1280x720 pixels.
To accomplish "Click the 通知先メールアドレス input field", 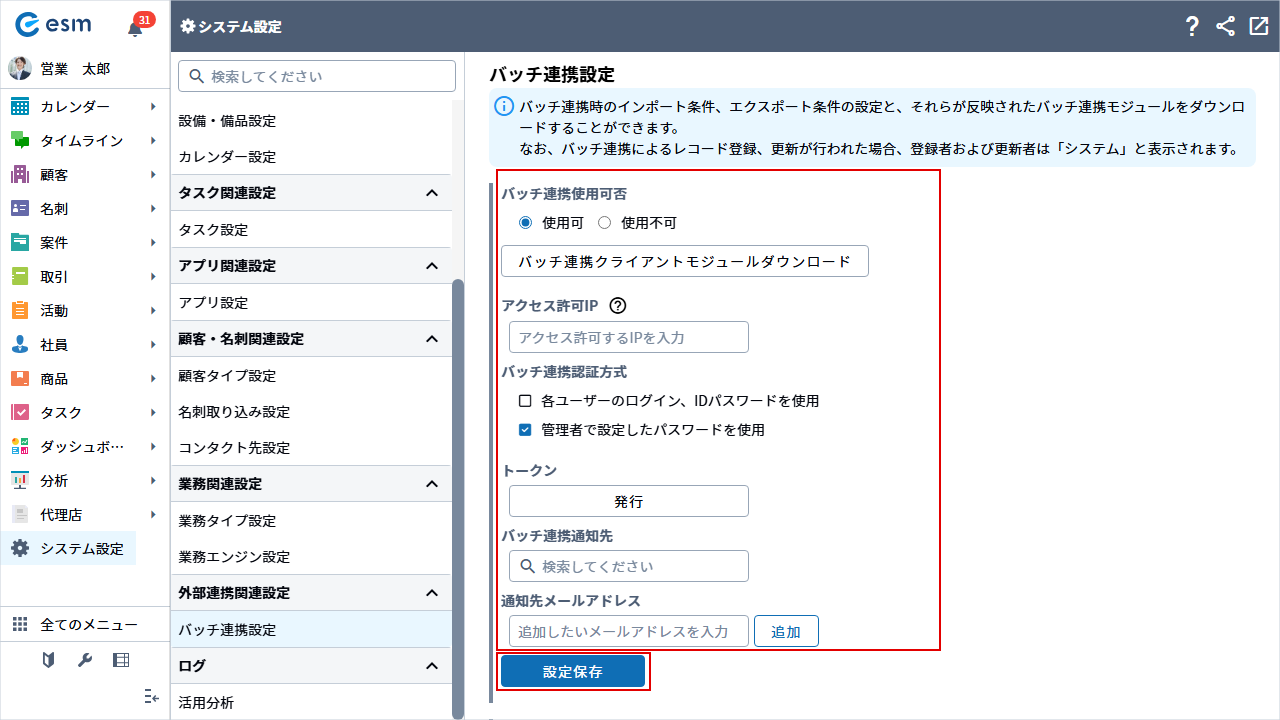I will pyautogui.click(x=628, y=631).
